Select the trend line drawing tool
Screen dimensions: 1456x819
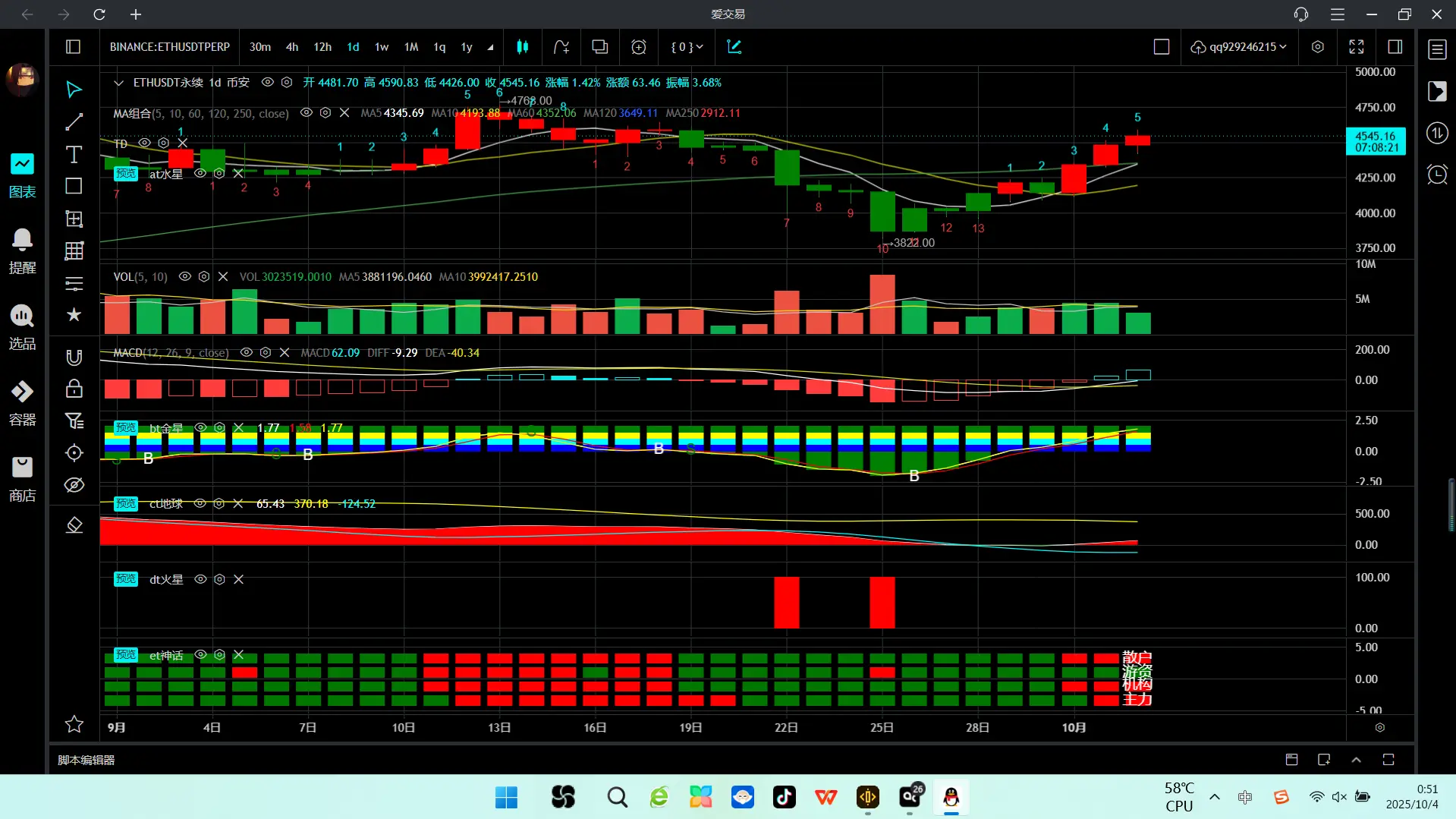74,122
